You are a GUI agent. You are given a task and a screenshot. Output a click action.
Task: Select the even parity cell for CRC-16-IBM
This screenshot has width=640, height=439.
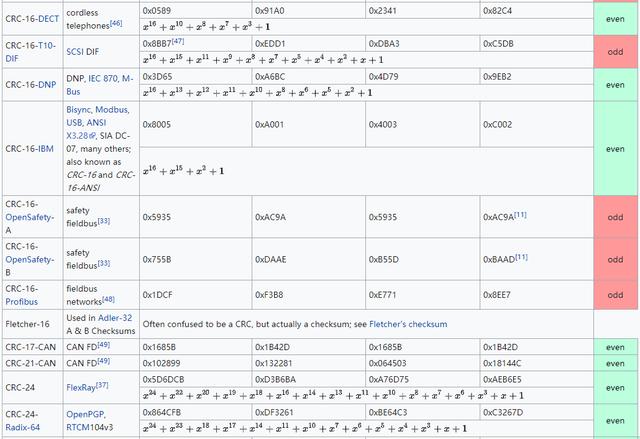tap(615, 149)
